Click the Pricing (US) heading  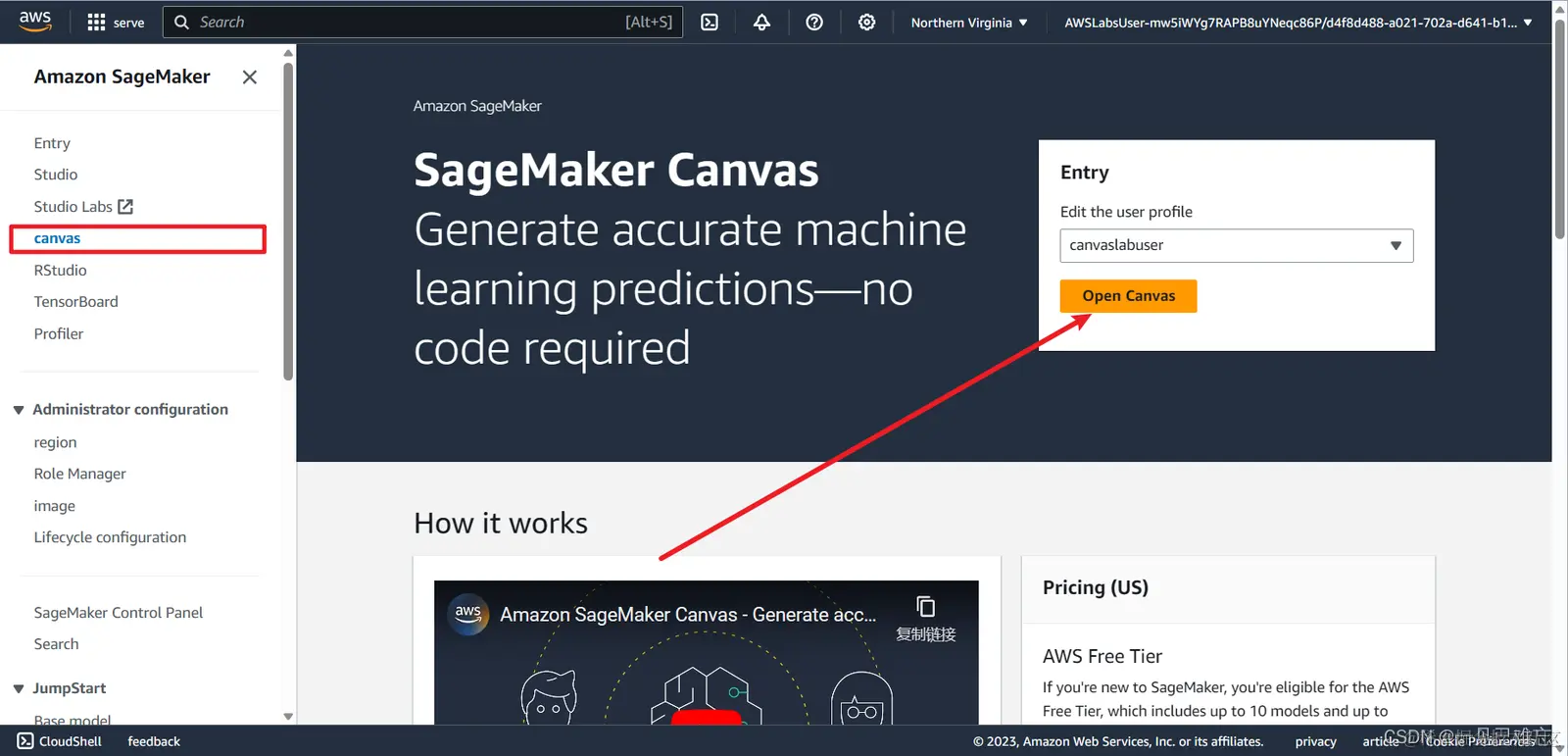[1095, 588]
